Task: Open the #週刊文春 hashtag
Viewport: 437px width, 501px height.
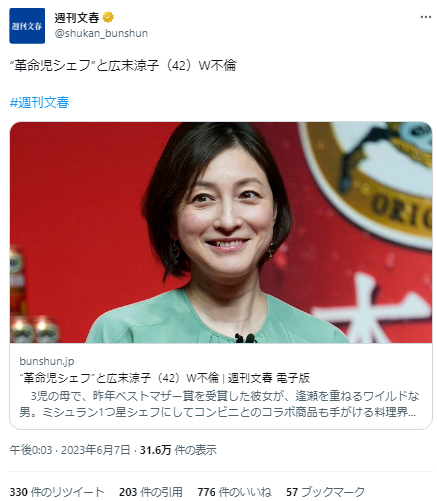Action: coord(40,102)
